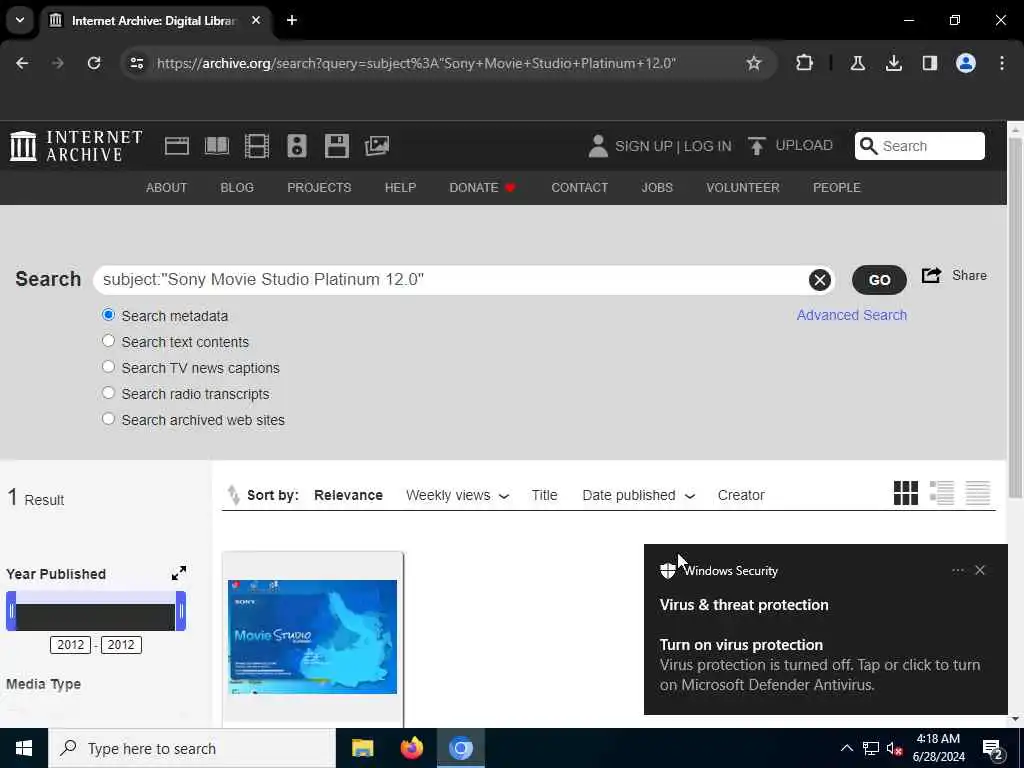Toggle Chrome side panel icon
Screen dimensions: 1024x768
click(929, 63)
